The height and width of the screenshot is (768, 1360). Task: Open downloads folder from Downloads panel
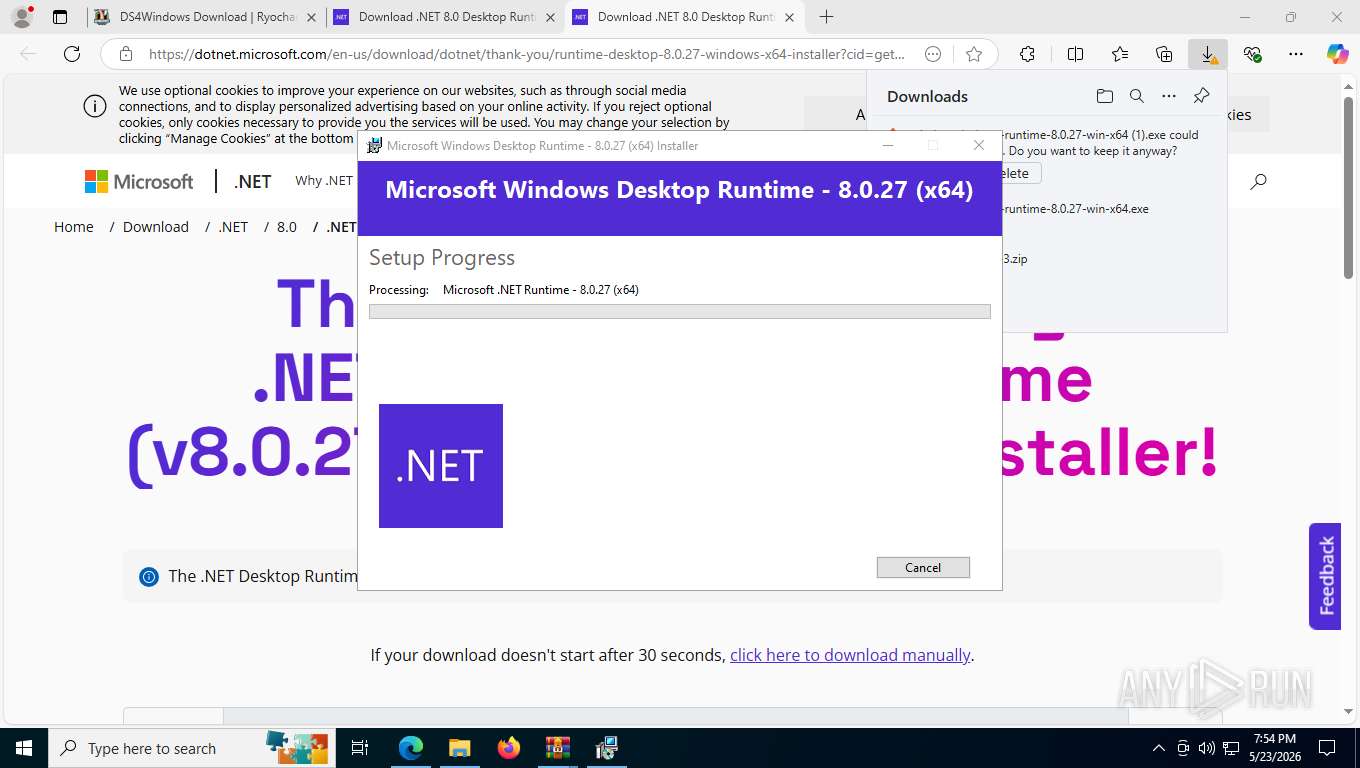(x=1104, y=96)
